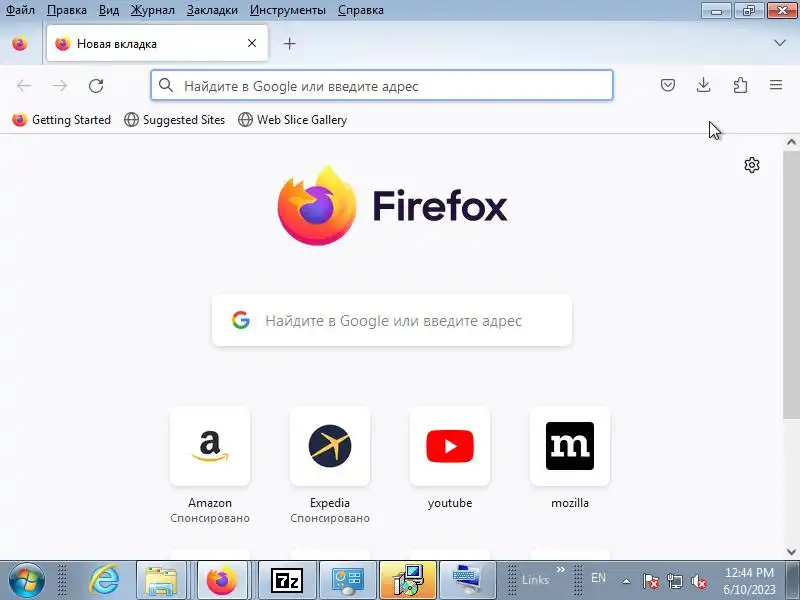This screenshot has height=600, width=800.
Task: Open Windows Explorer folder on taskbar
Action: (161, 580)
